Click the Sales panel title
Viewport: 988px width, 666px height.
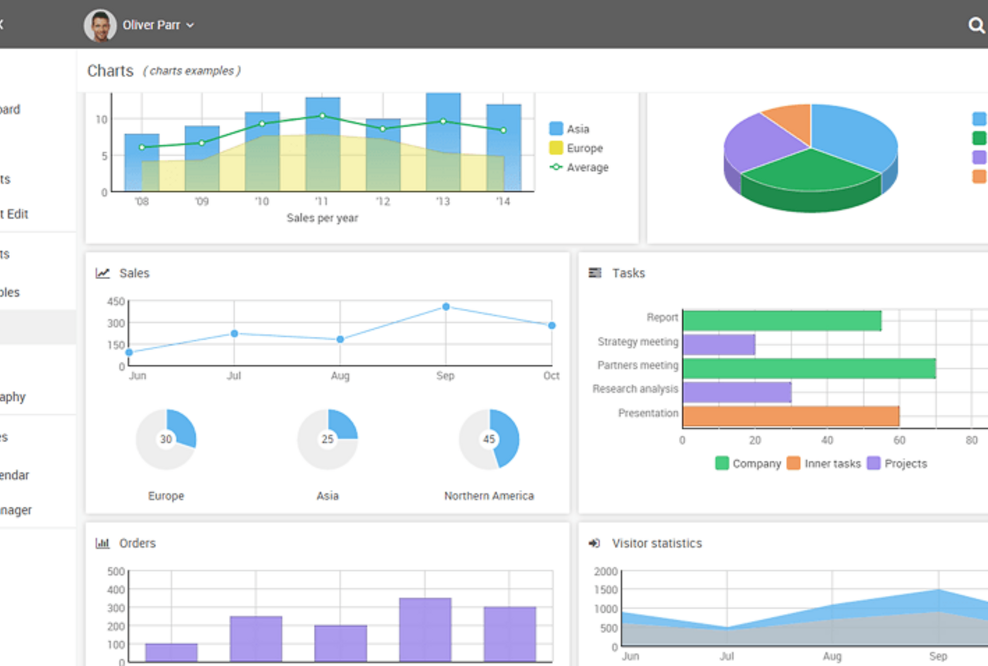tap(135, 272)
